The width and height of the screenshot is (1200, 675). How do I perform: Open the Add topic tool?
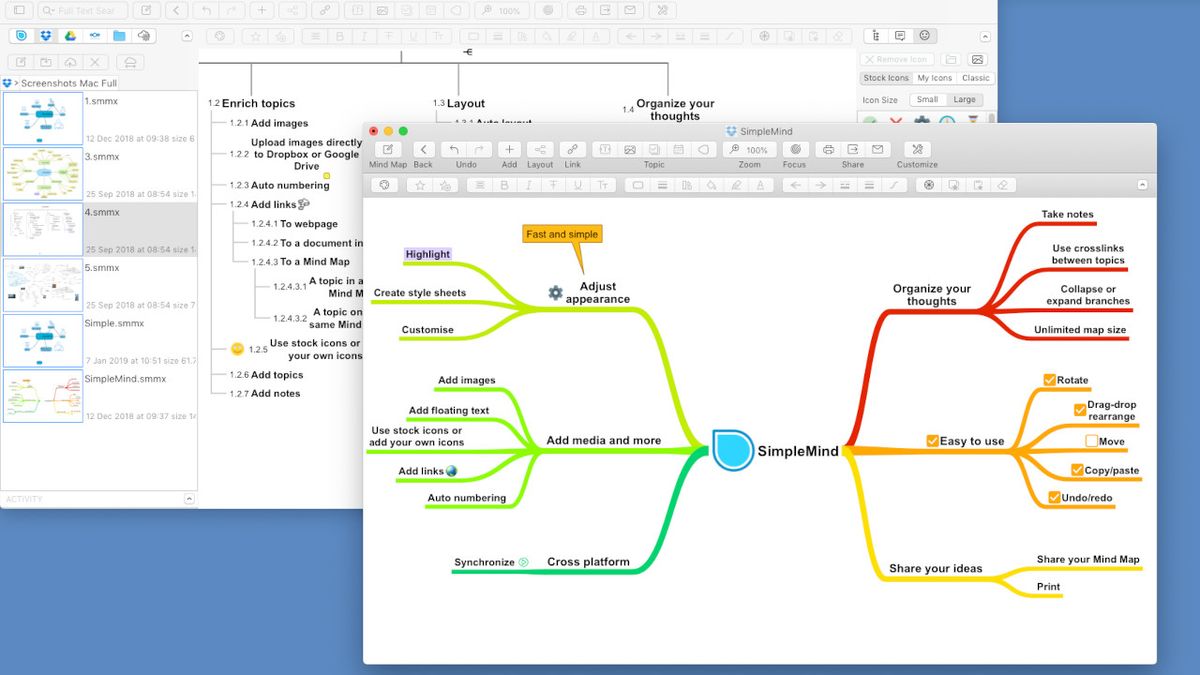509,150
